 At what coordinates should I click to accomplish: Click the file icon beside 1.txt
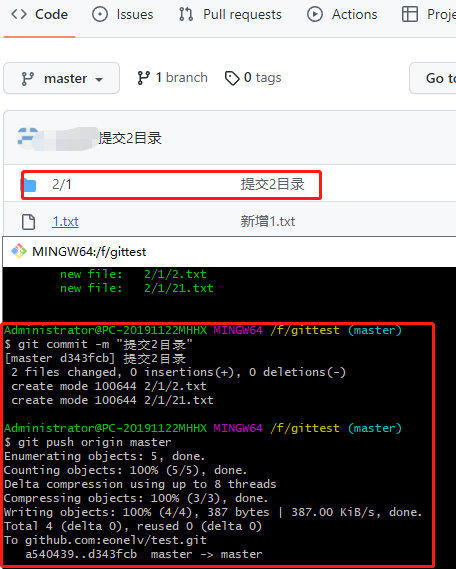29,222
